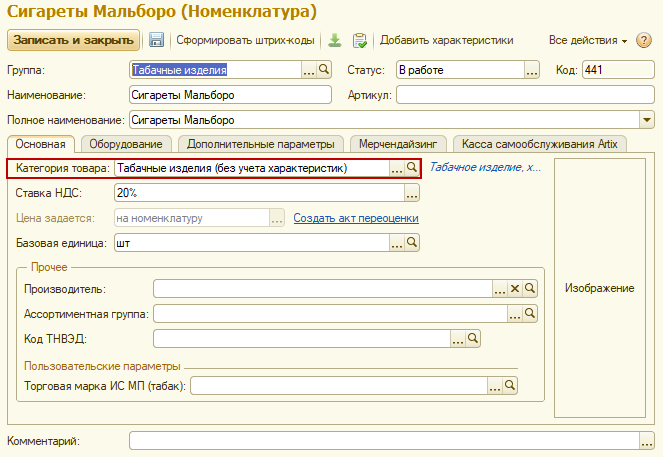Click magnifier icon in Группа field
This screenshot has width=663, height=457.
[323, 69]
